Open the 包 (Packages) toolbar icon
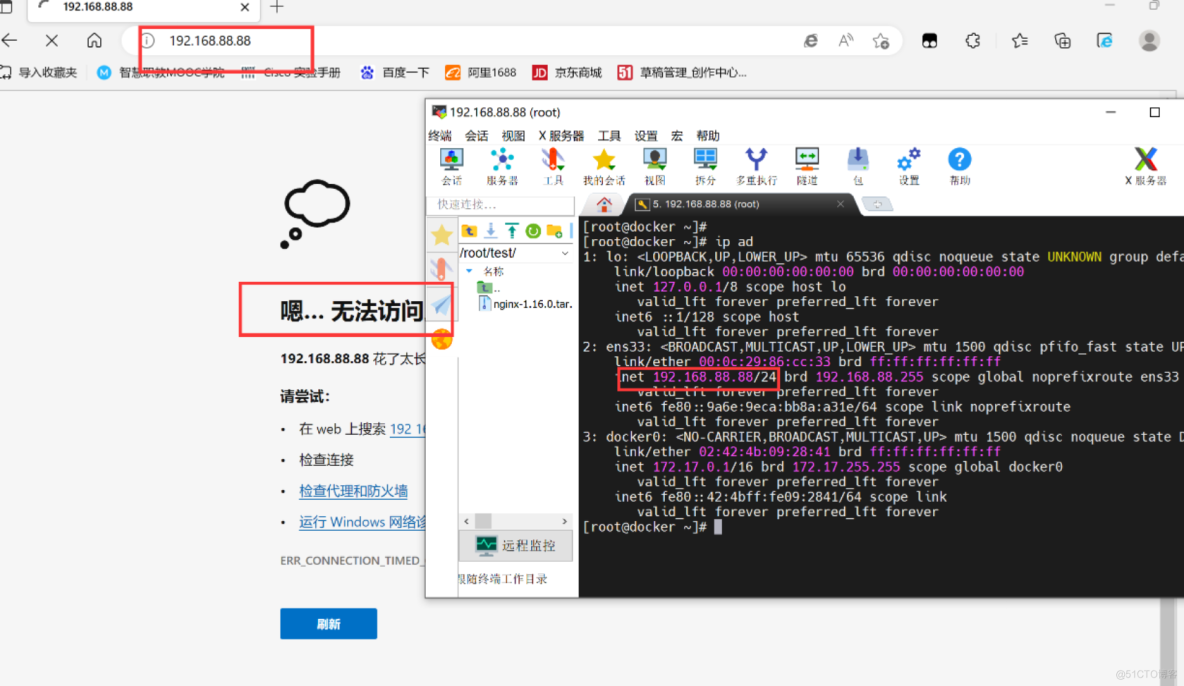Viewport: 1184px width, 686px height. pyautogui.click(x=858, y=166)
